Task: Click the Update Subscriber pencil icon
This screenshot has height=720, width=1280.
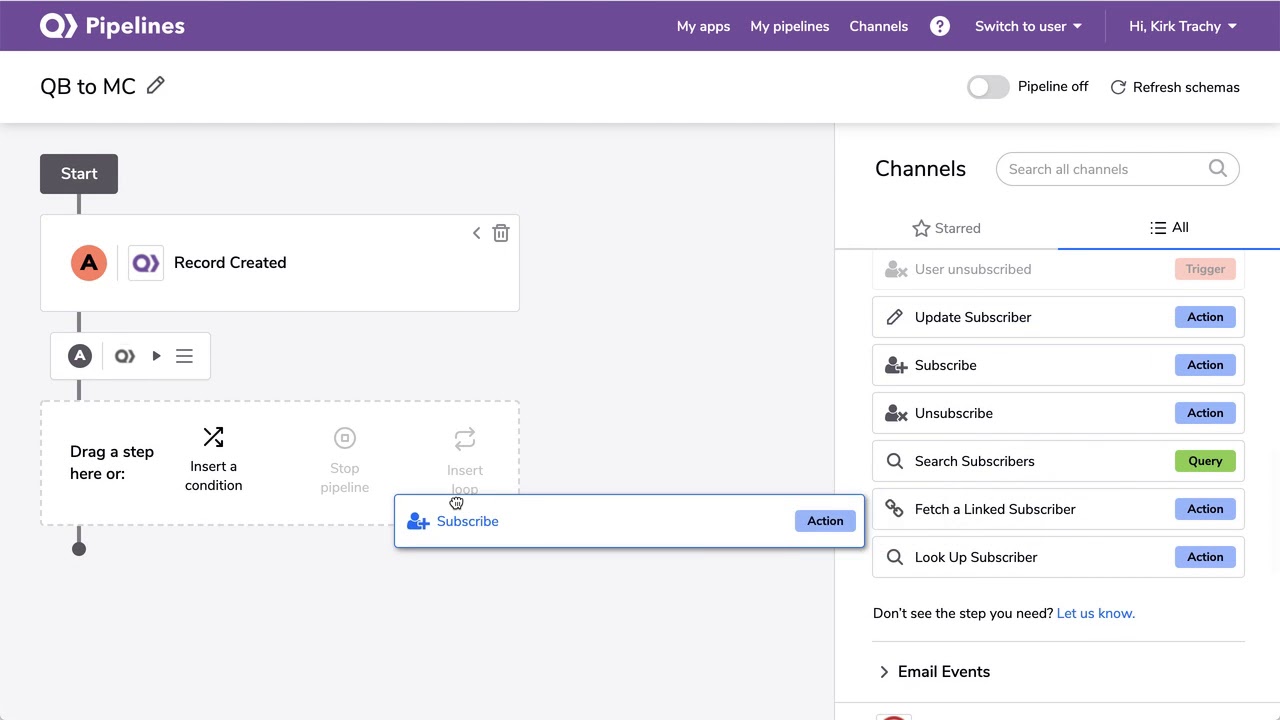Action: (895, 317)
